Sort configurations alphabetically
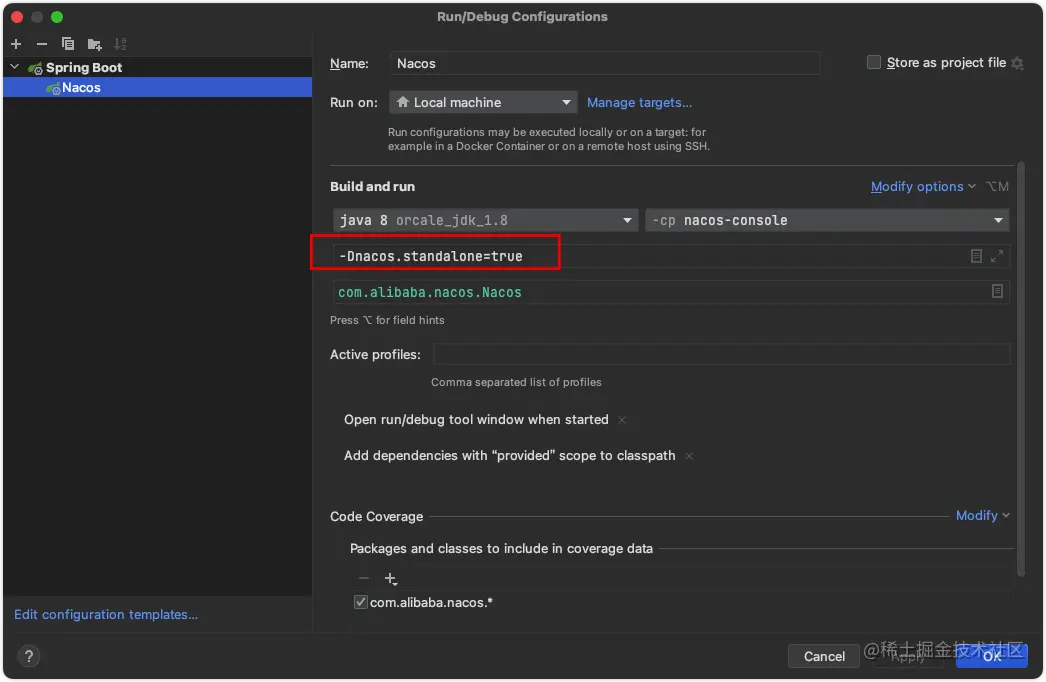Screen dimensions: 1046x682 point(120,44)
